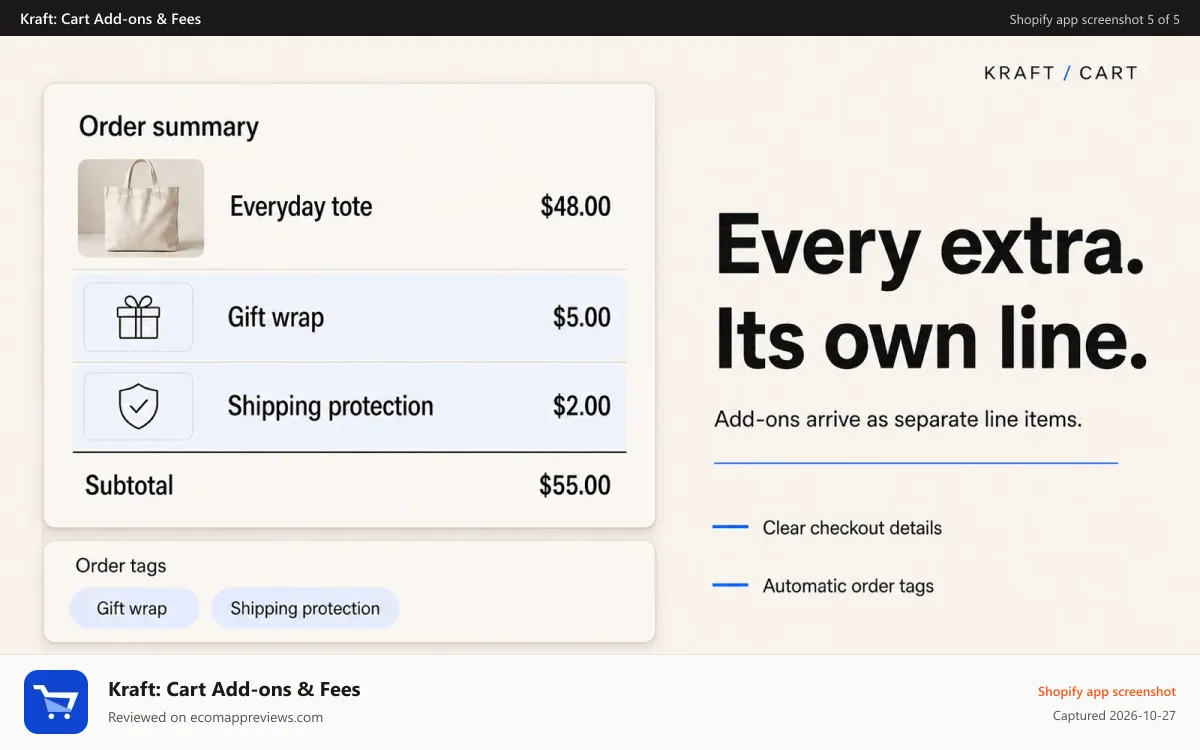Click the Shopify app screenshot 5 of 5 text

(1094, 19)
